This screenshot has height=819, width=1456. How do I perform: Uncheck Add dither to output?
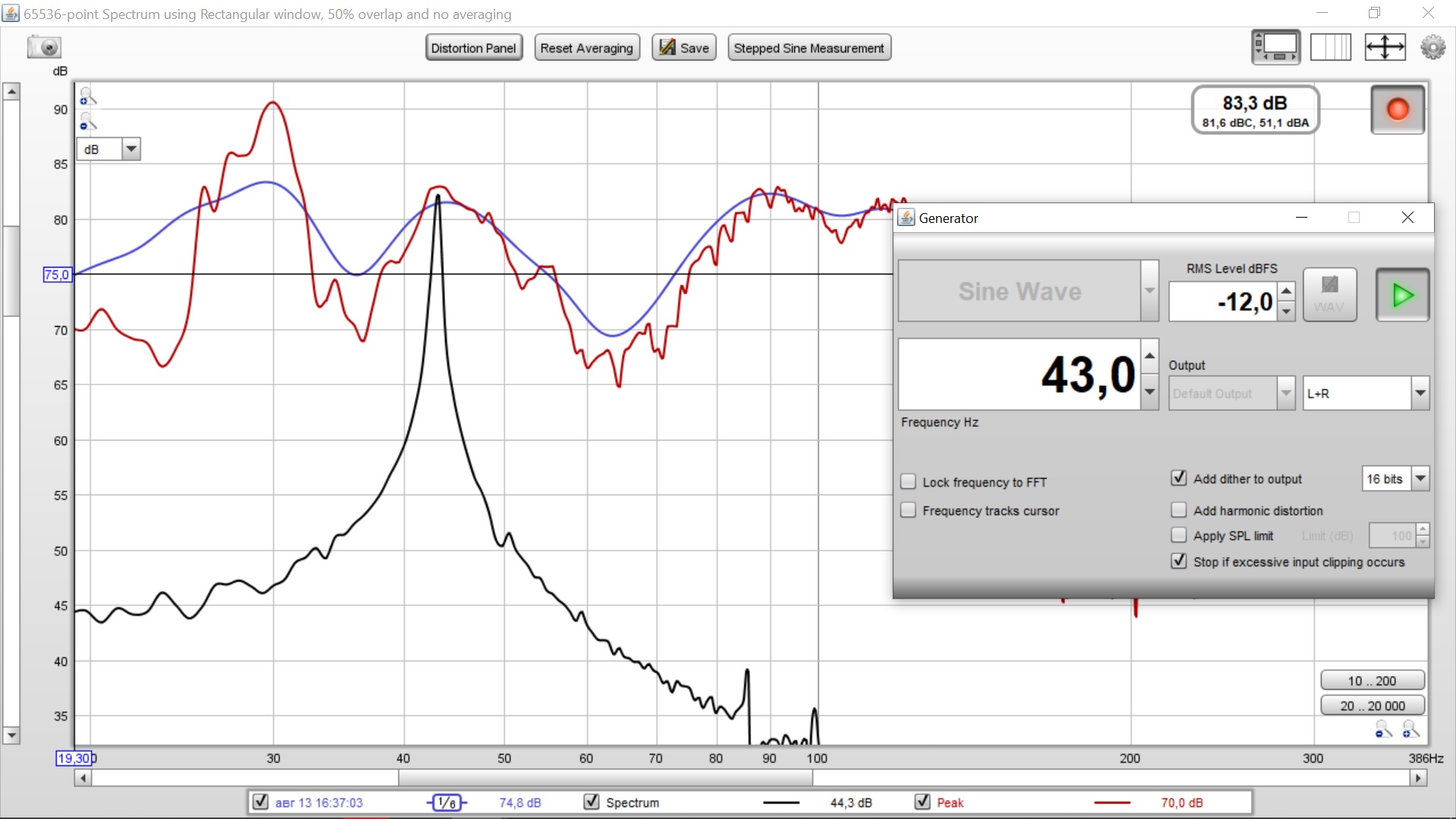[x=1178, y=479]
